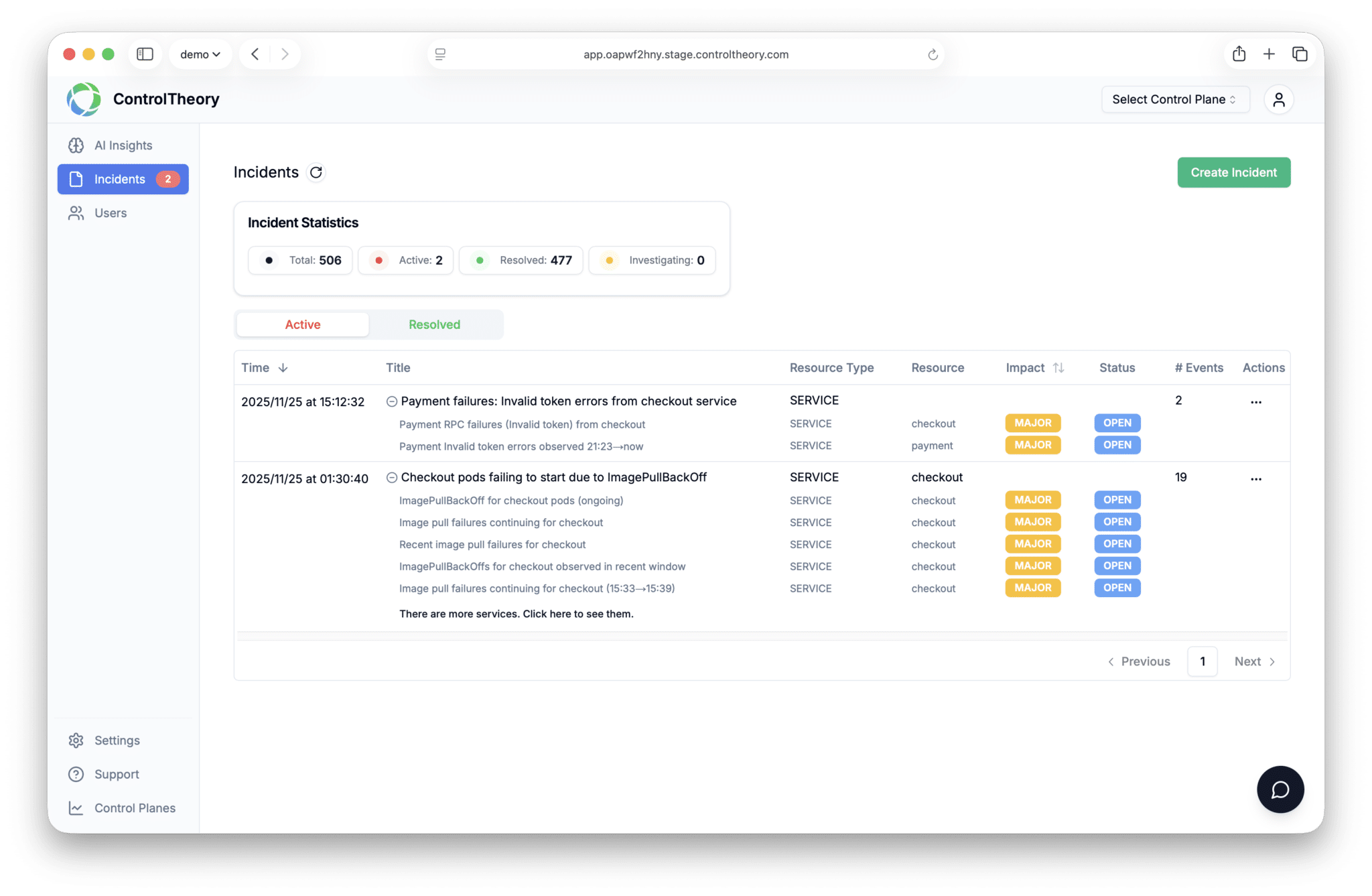
Task: Open Control Planes section
Action: [x=135, y=808]
